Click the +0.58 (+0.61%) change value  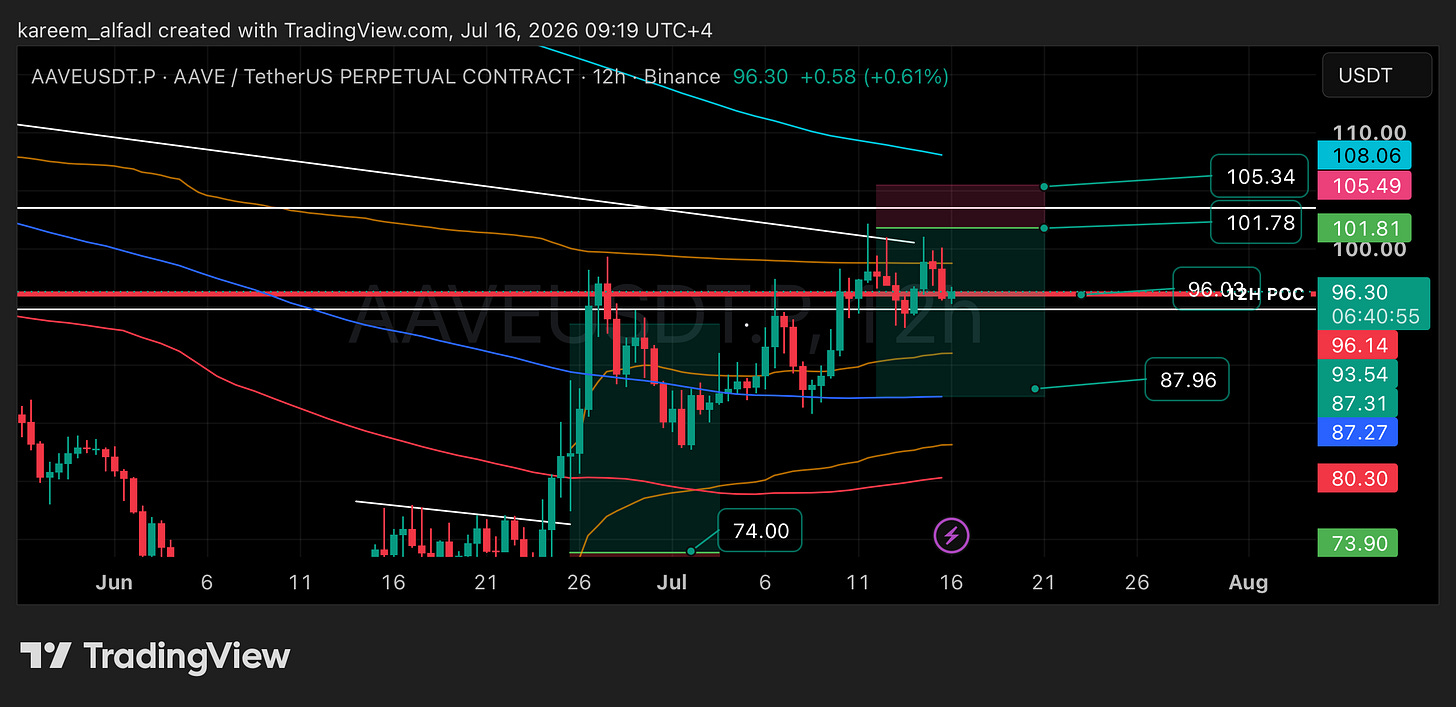(x=874, y=77)
